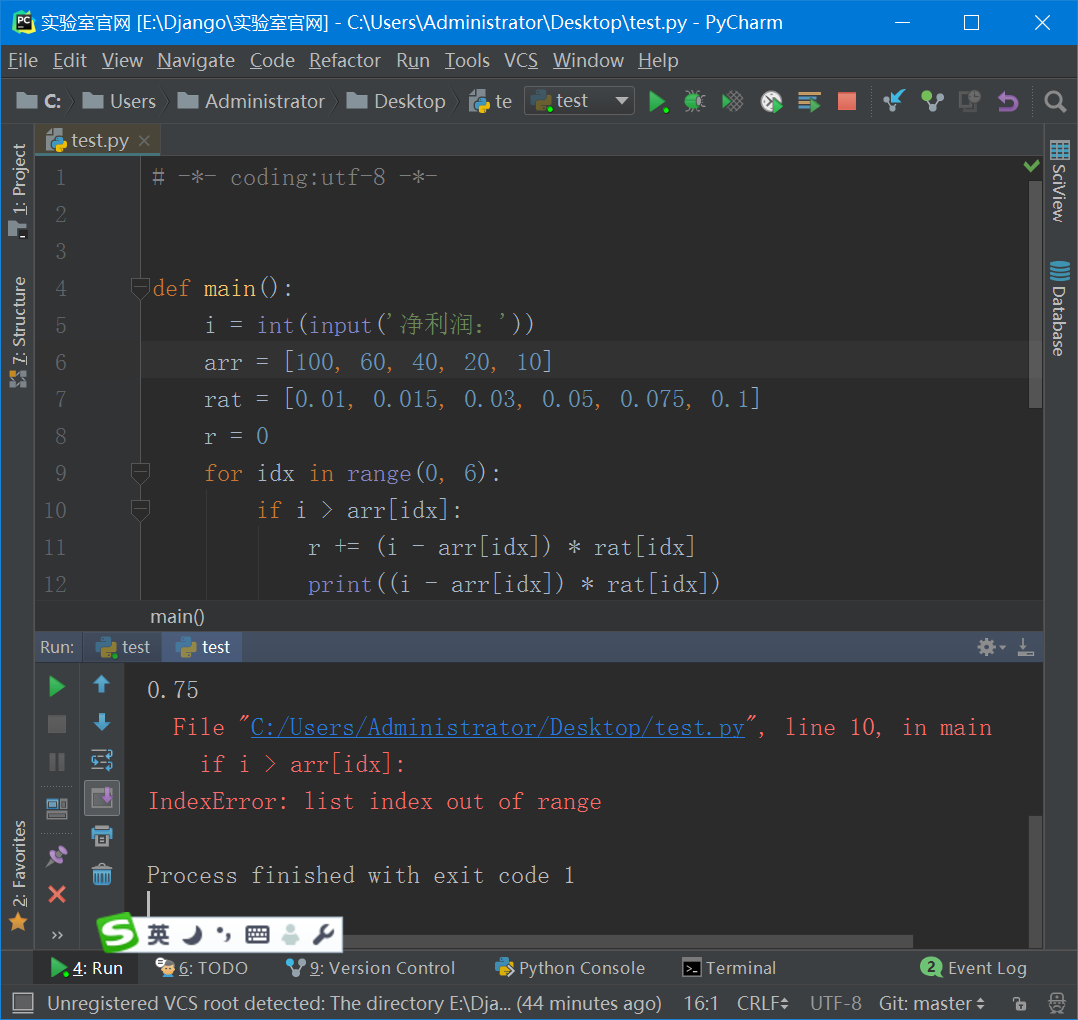The width and height of the screenshot is (1078, 1020).
Task: Open the Git: master branch menu
Action: point(932,1004)
